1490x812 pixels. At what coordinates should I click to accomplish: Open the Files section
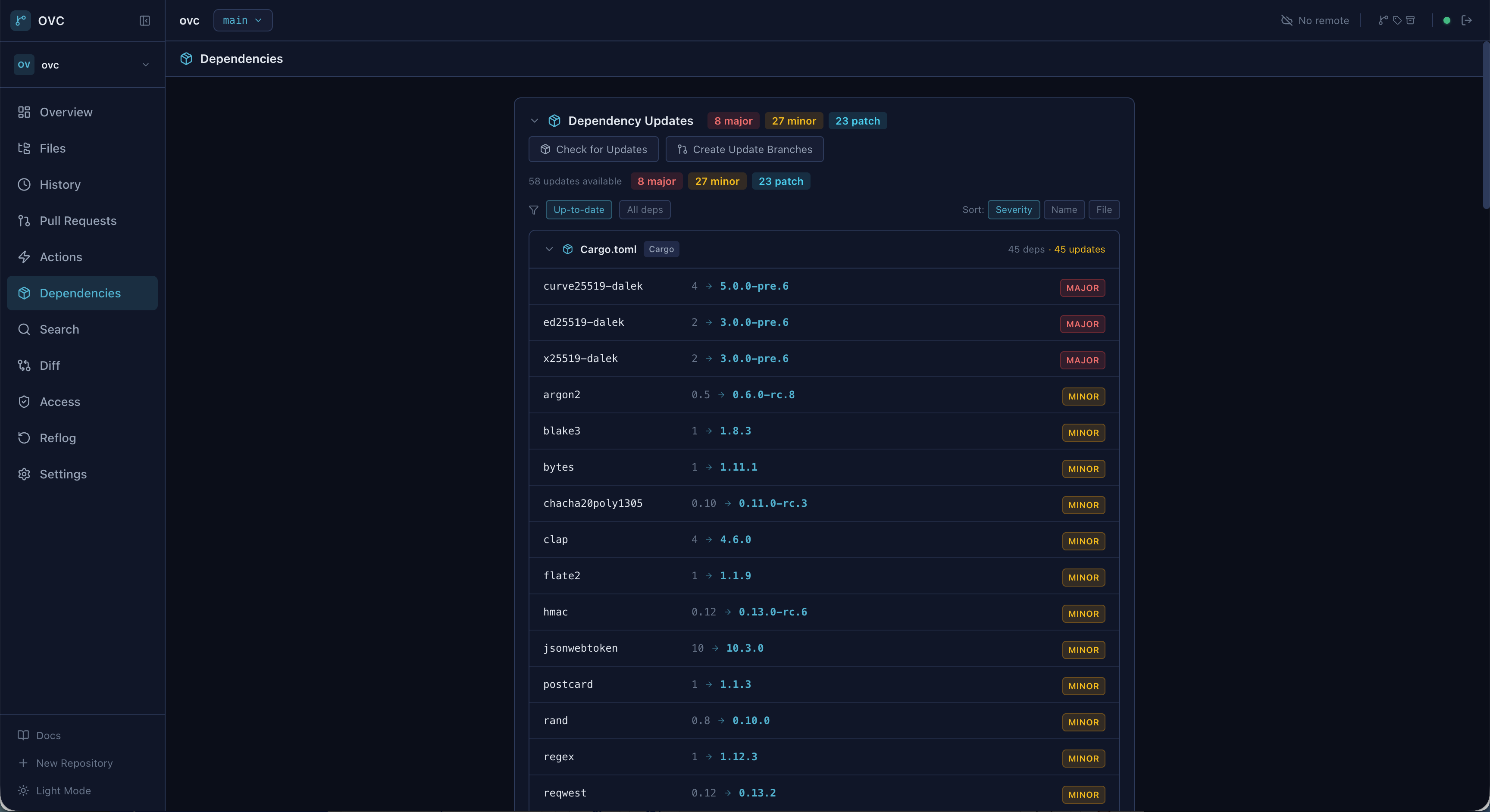(53, 148)
